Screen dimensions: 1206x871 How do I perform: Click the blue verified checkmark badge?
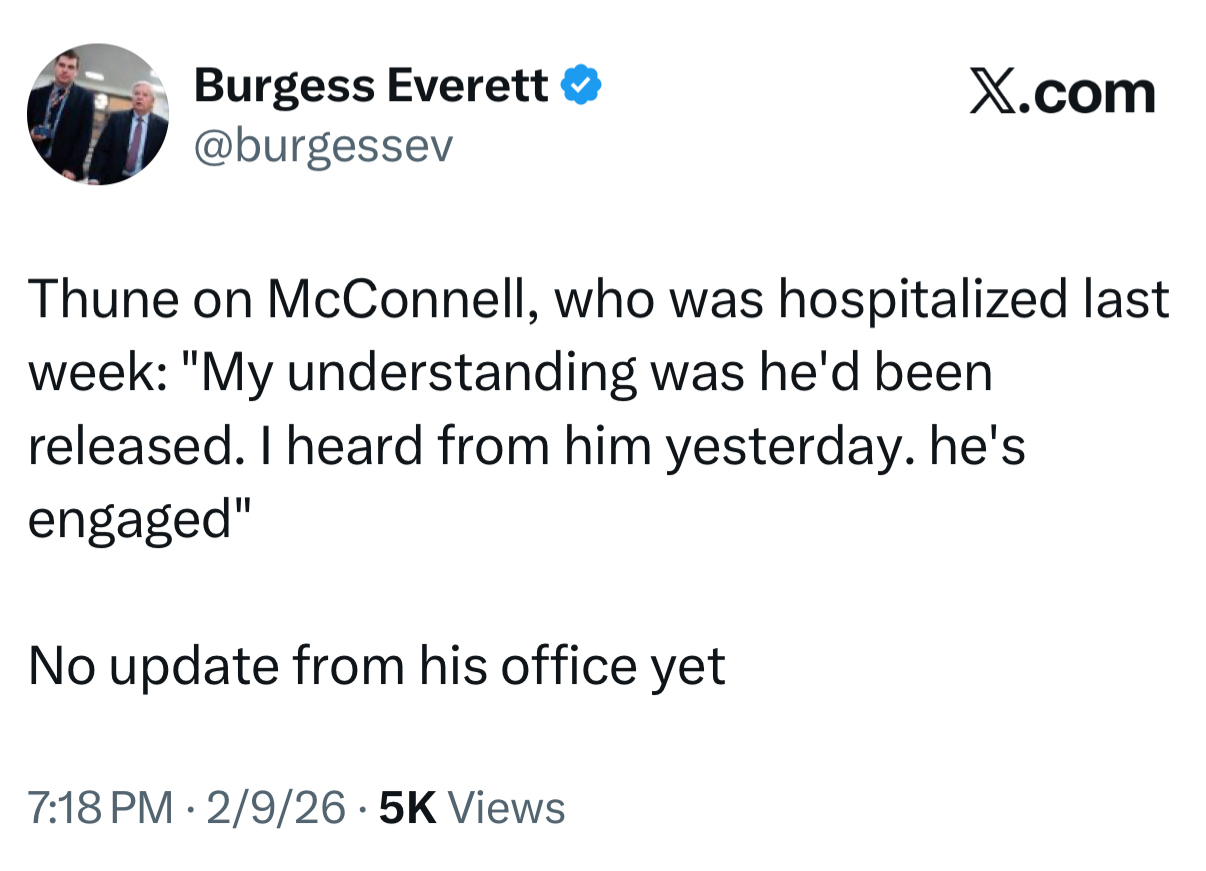[x=583, y=88]
